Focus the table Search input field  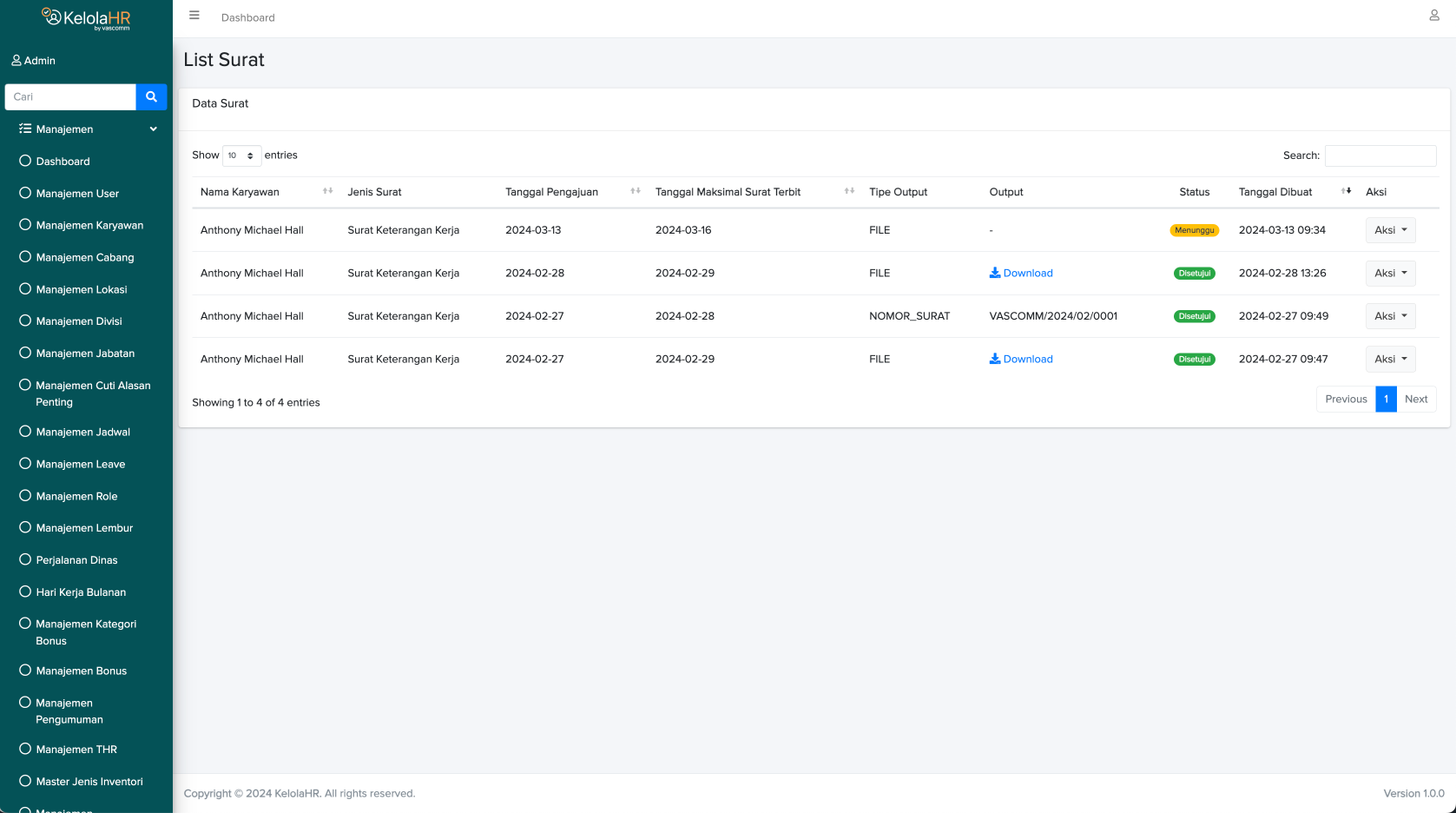(1380, 155)
